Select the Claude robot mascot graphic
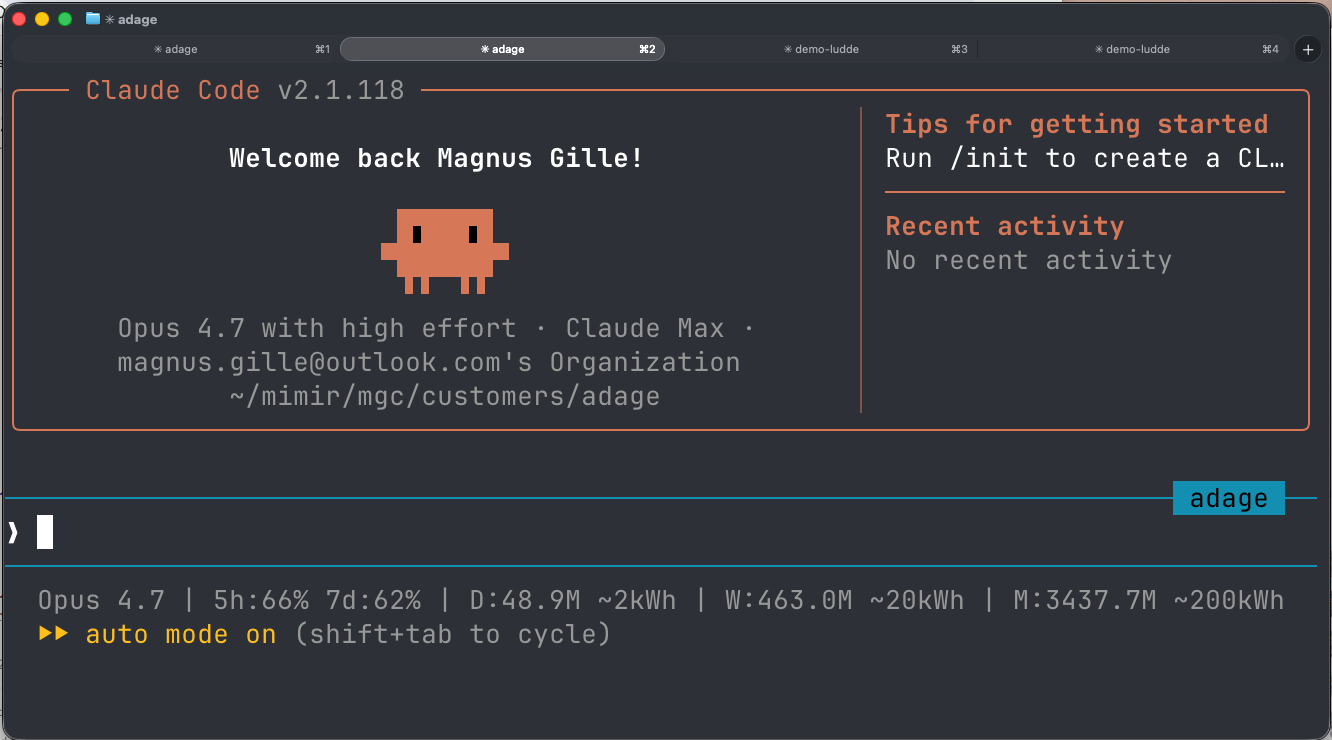This screenshot has height=740, width=1332. (444, 250)
